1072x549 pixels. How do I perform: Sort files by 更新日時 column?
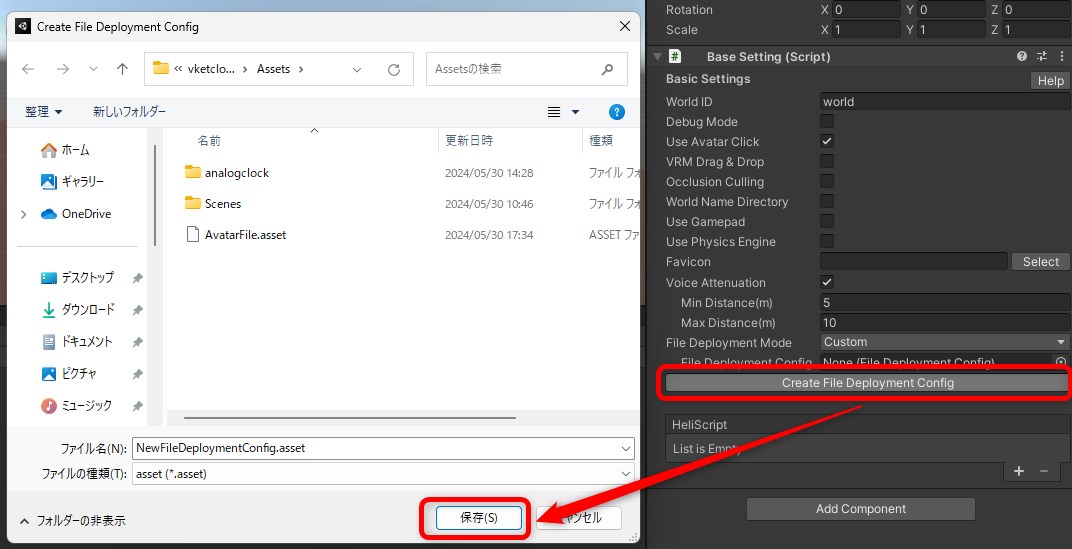(469, 141)
